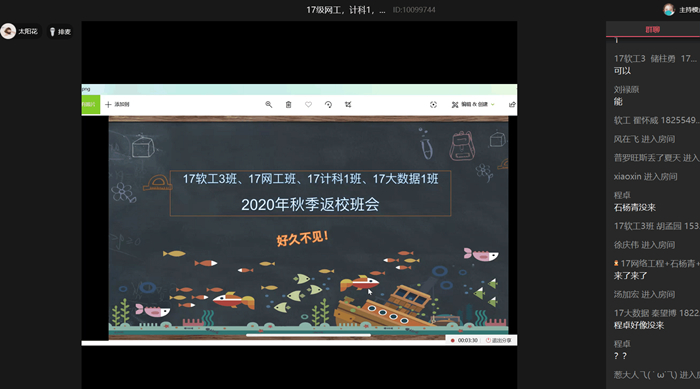Click the share icon at toolbar's right end
The width and height of the screenshot is (700, 389).
tap(512, 105)
